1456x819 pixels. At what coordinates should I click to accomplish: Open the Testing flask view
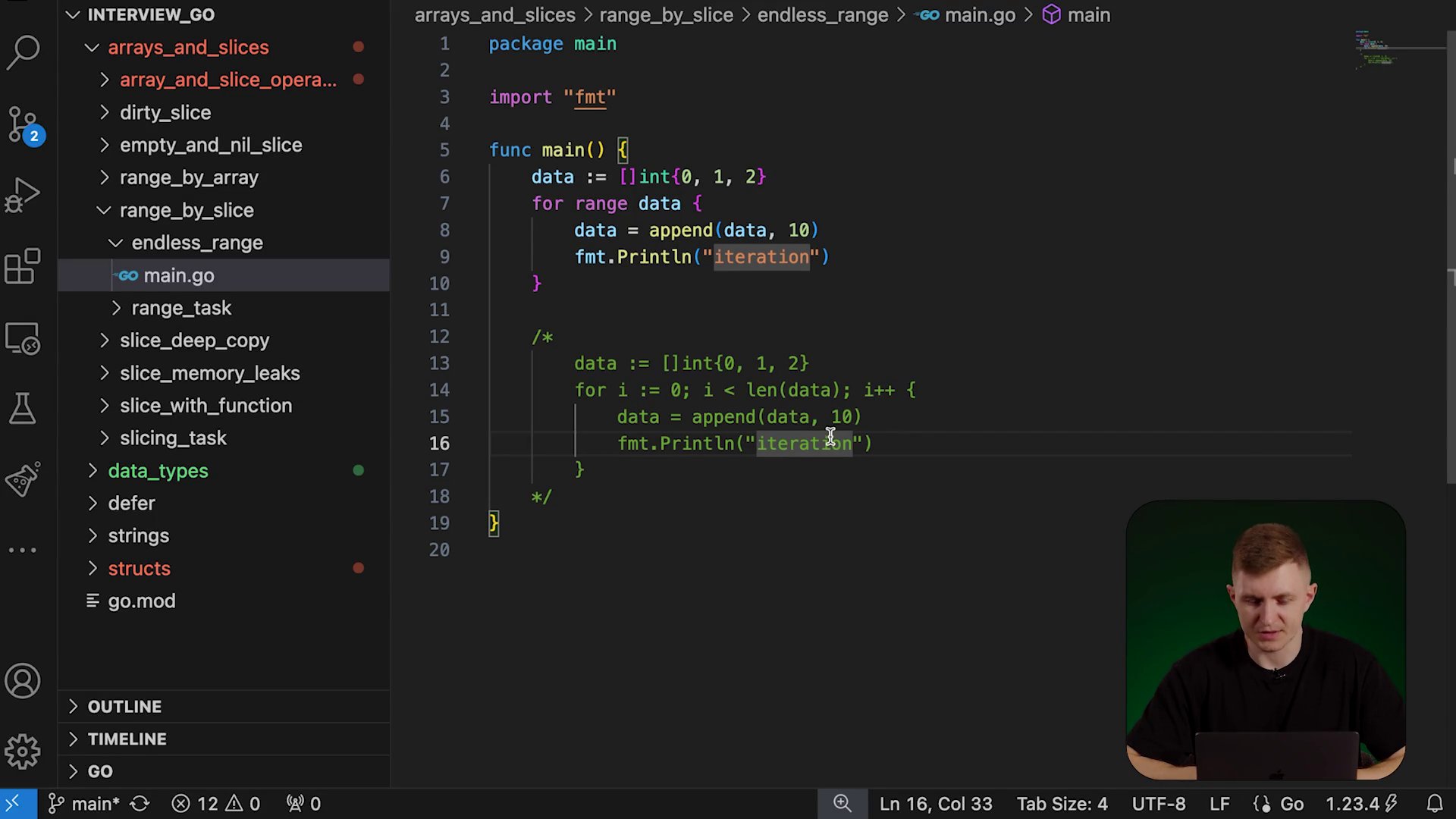pos(23,409)
